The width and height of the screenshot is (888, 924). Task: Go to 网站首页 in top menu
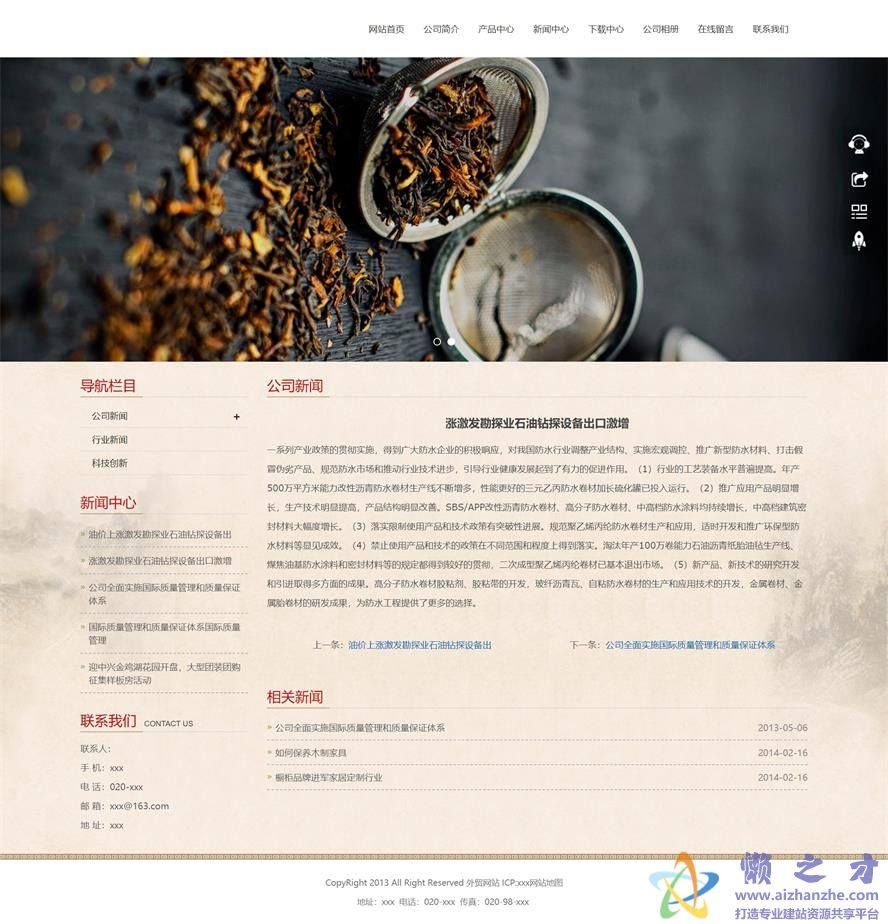point(386,29)
